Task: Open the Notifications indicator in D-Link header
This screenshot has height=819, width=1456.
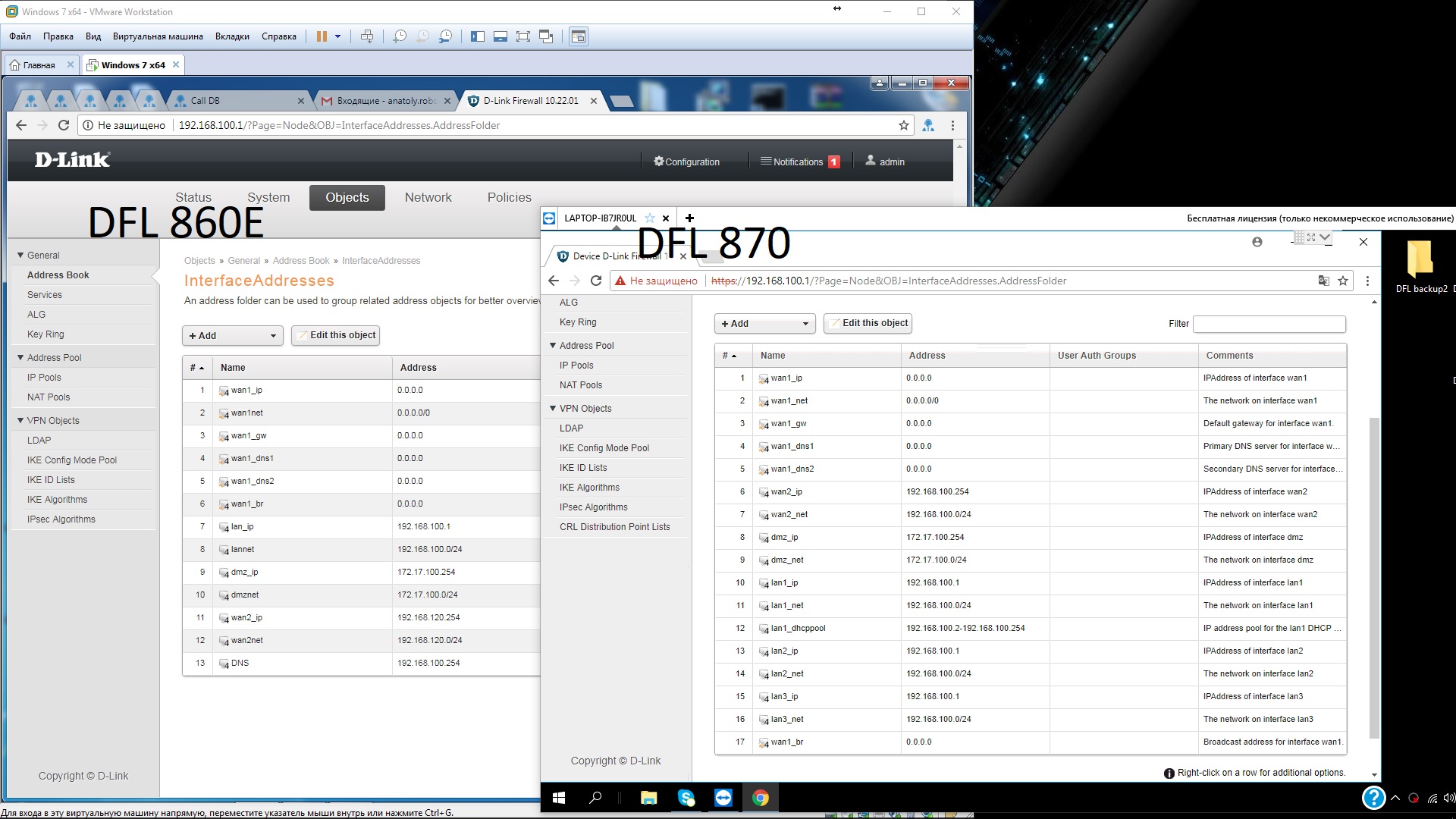Action: [x=800, y=162]
